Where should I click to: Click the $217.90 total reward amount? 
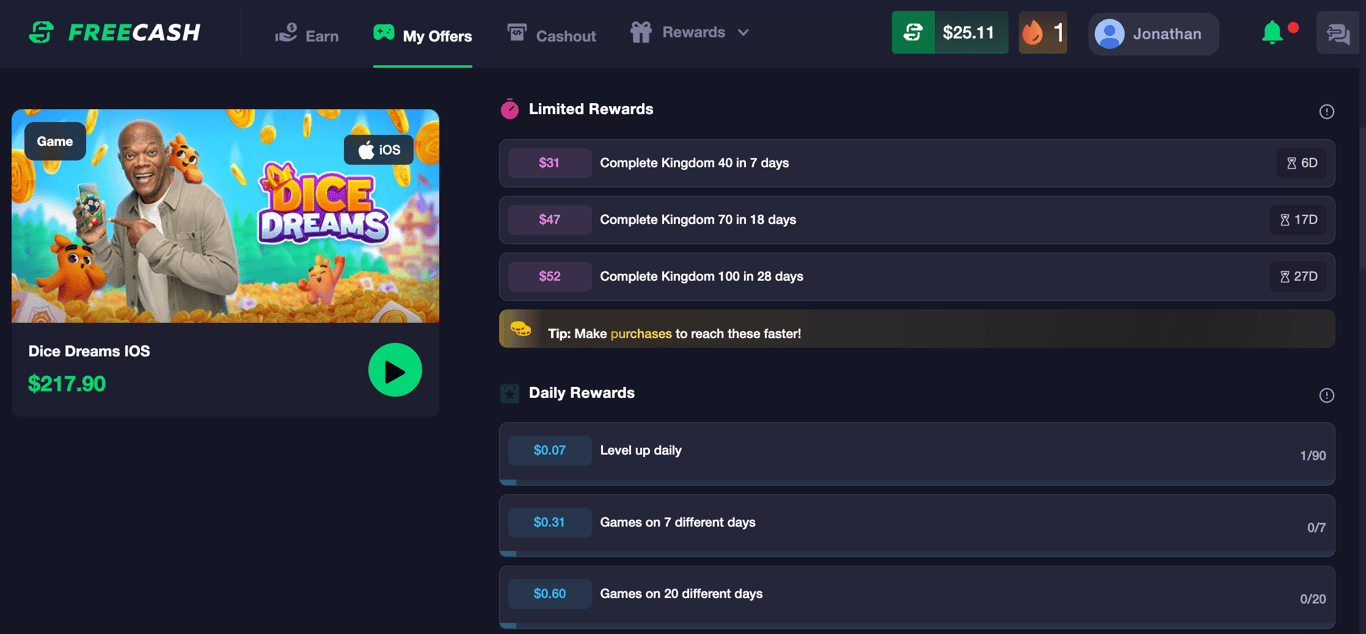67,384
